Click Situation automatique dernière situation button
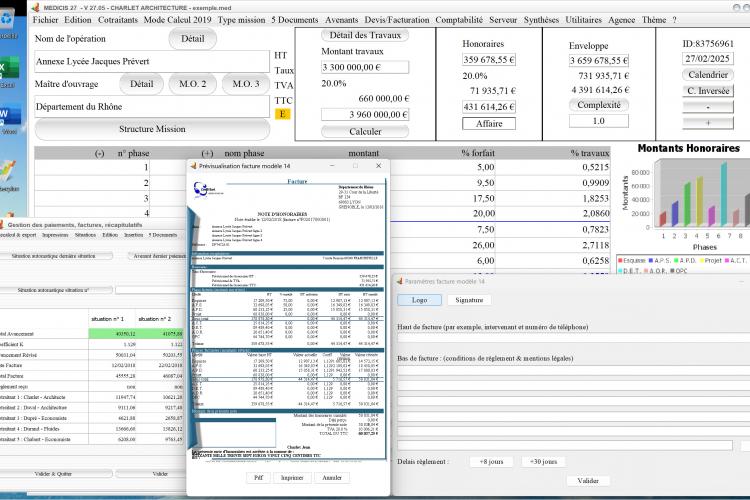The height and width of the screenshot is (500, 750). point(53,256)
